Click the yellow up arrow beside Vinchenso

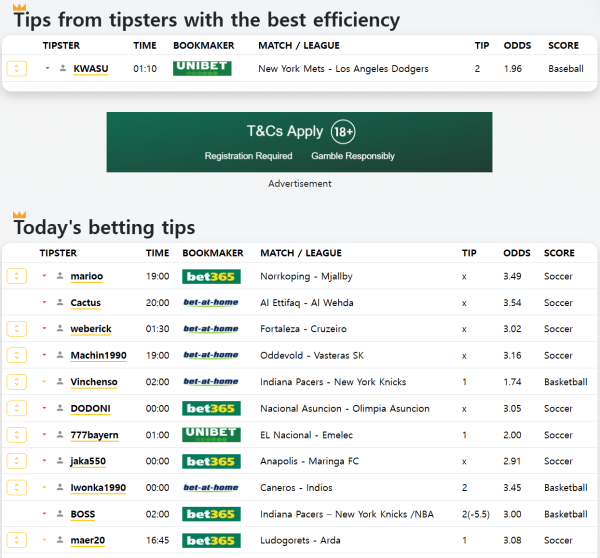coord(45,382)
